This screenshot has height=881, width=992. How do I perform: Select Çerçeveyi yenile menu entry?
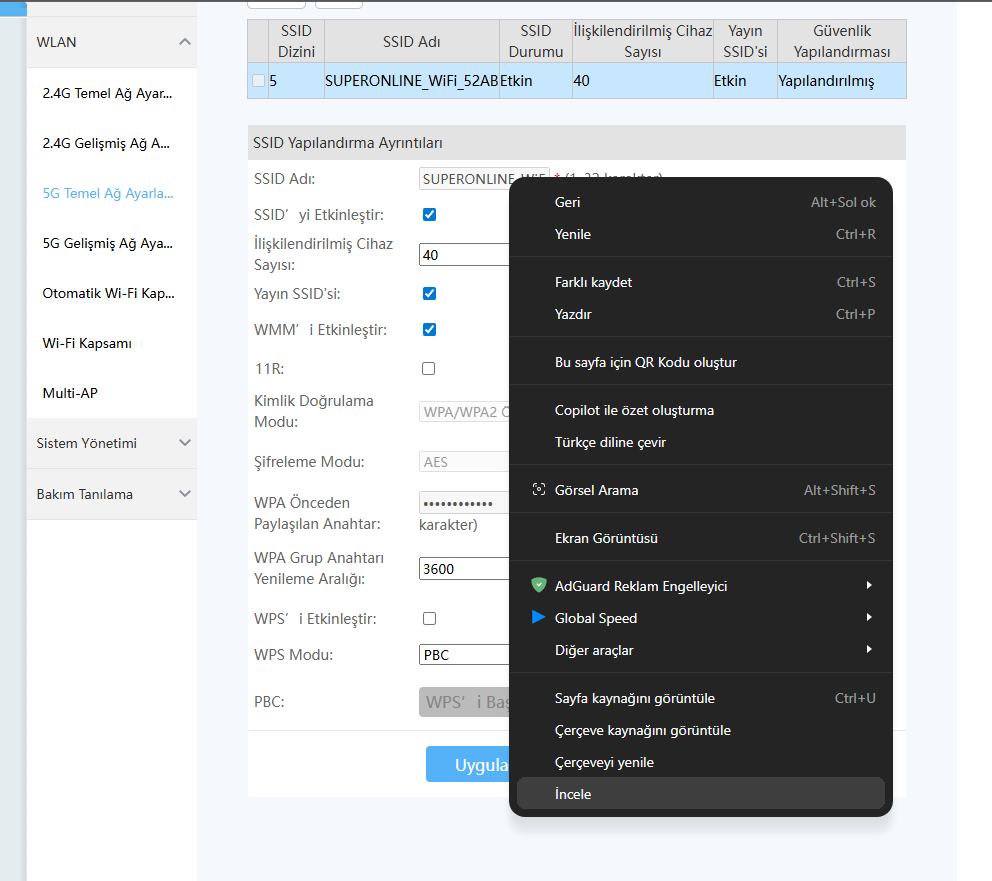coord(700,762)
